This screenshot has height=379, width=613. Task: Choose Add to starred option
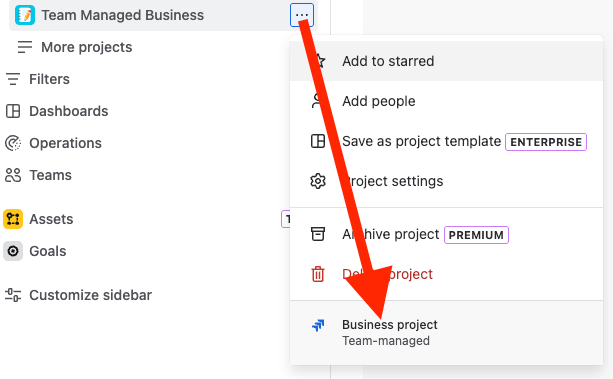coord(446,61)
